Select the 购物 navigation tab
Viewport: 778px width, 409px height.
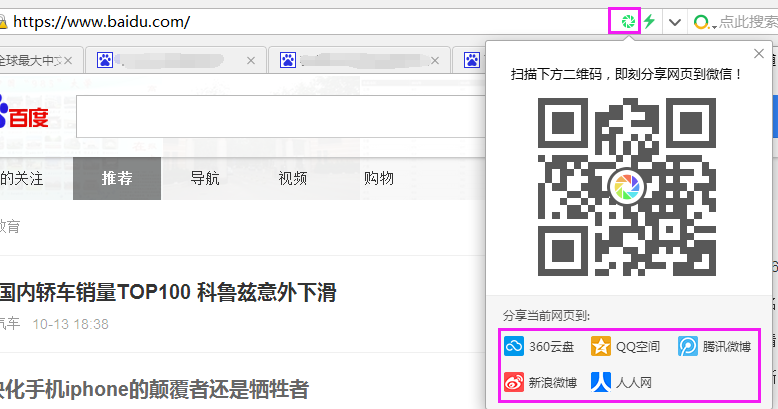point(379,178)
